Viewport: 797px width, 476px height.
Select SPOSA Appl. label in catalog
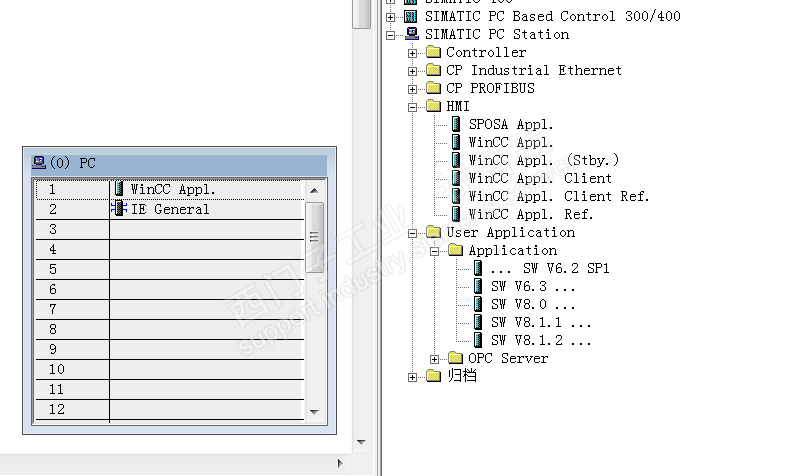(511, 124)
